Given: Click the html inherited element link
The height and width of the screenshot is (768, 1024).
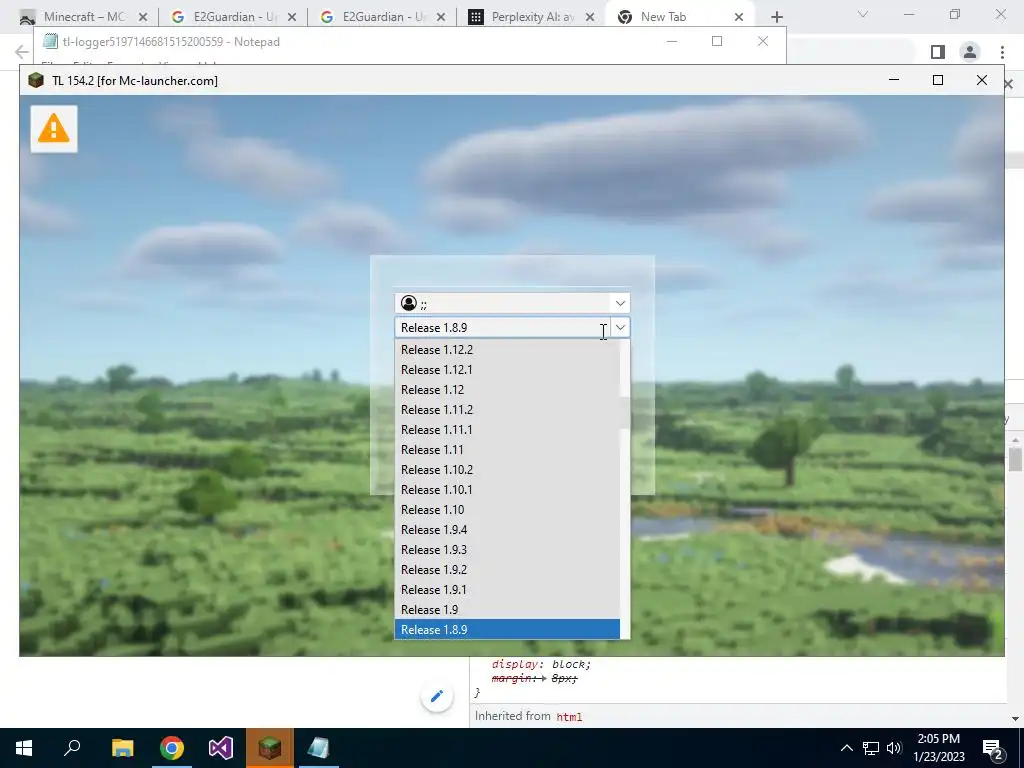Looking at the screenshot, I should tap(569, 716).
